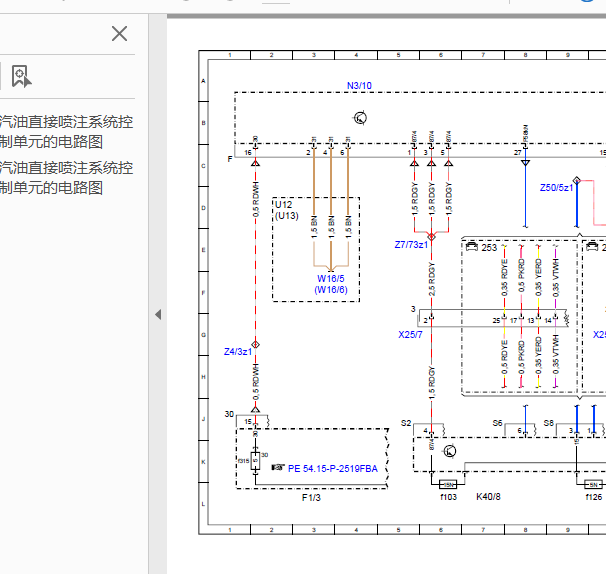Click the 253 code label
The image size is (606, 574).
pyautogui.click(x=489, y=248)
